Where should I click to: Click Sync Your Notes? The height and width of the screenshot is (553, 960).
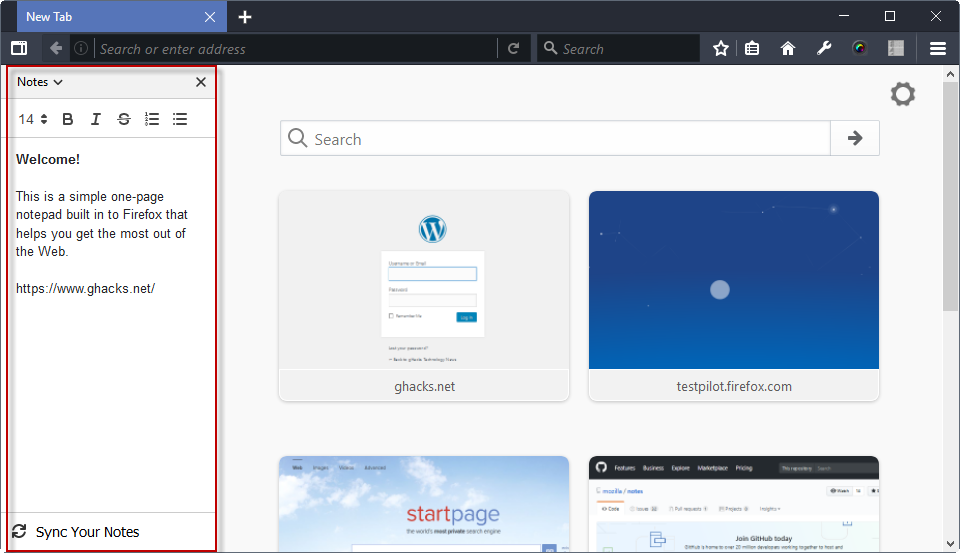(x=88, y=532)
